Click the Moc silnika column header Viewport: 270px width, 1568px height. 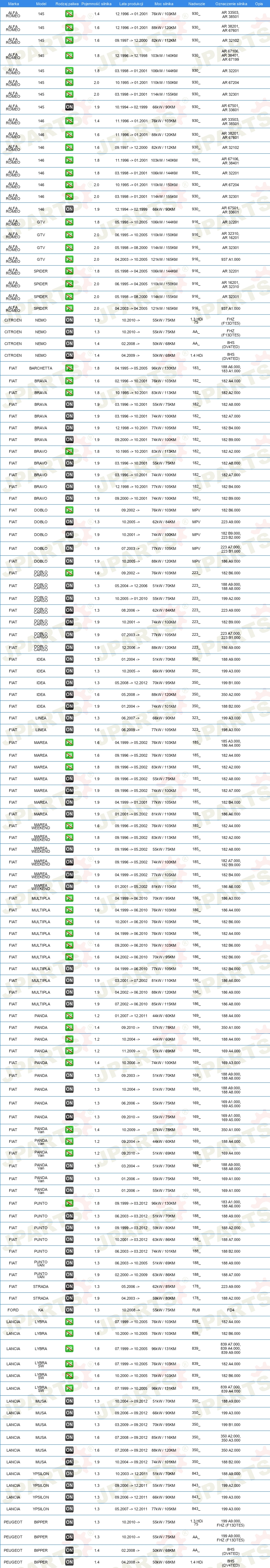(x=164, y=4)
